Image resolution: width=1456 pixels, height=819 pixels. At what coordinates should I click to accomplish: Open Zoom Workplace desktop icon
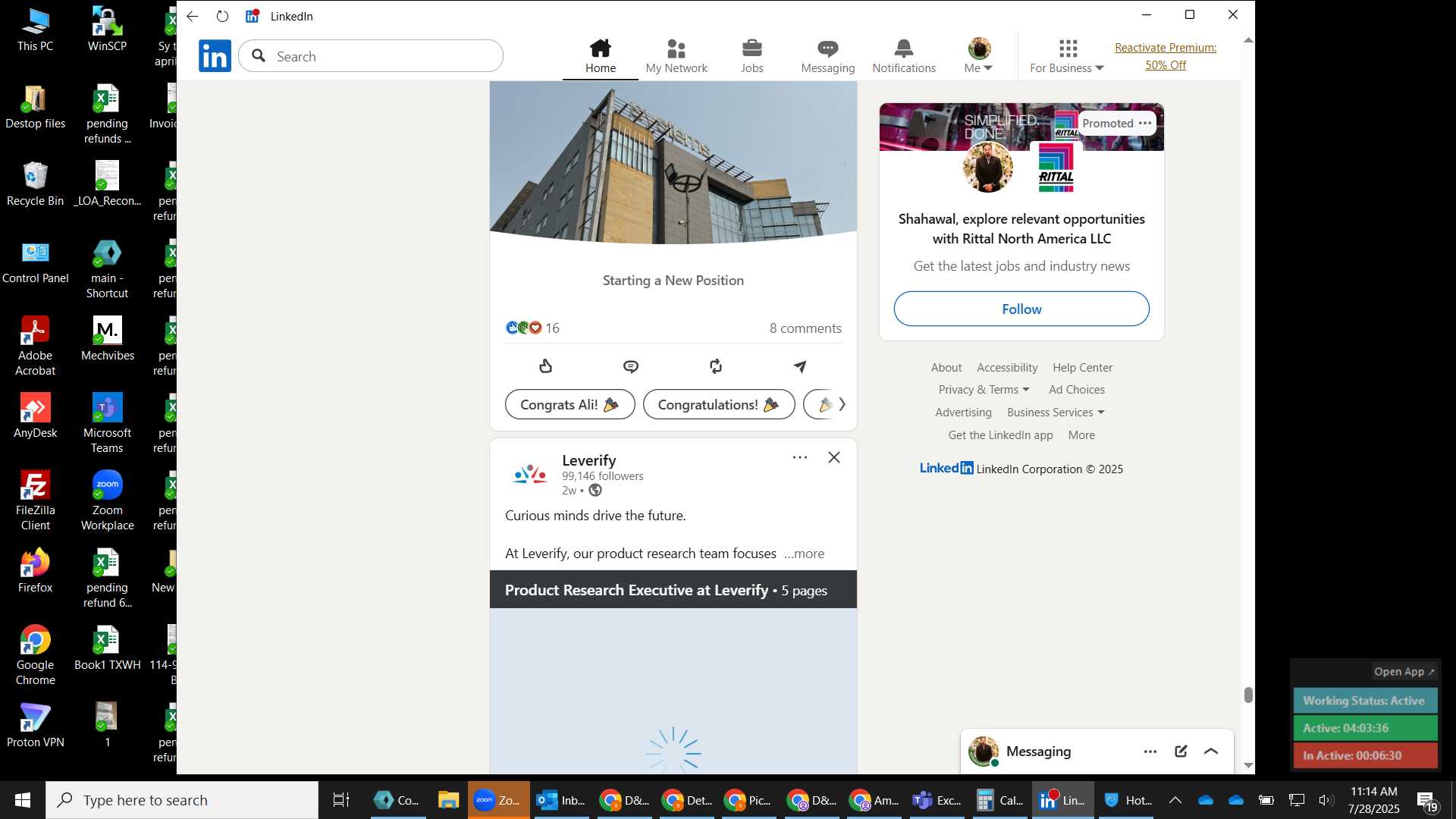click(107, 500)
